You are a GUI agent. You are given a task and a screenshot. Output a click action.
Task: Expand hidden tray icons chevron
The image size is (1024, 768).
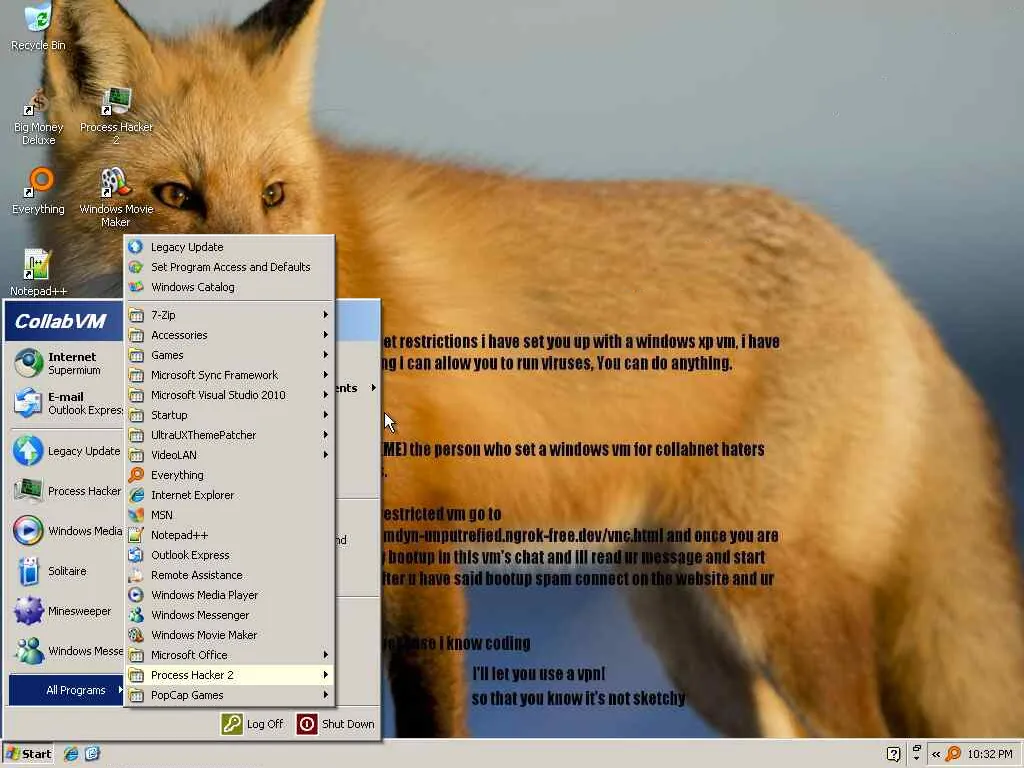pos(936,754)
